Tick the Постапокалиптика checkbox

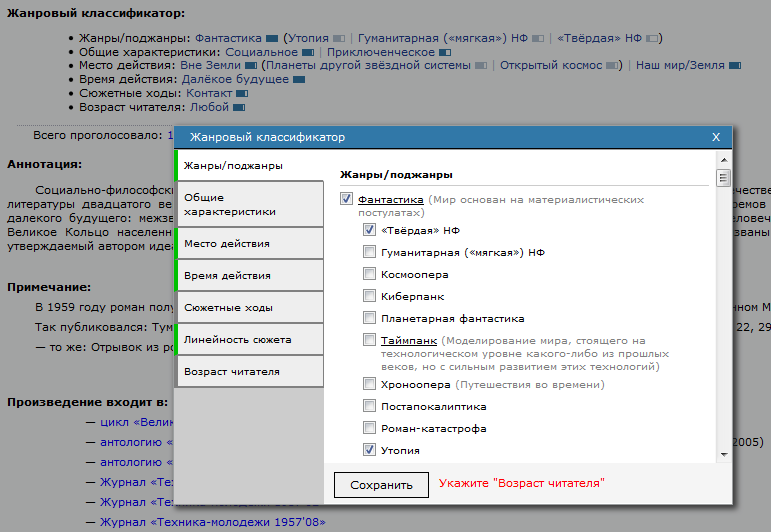tap(369, 406)
